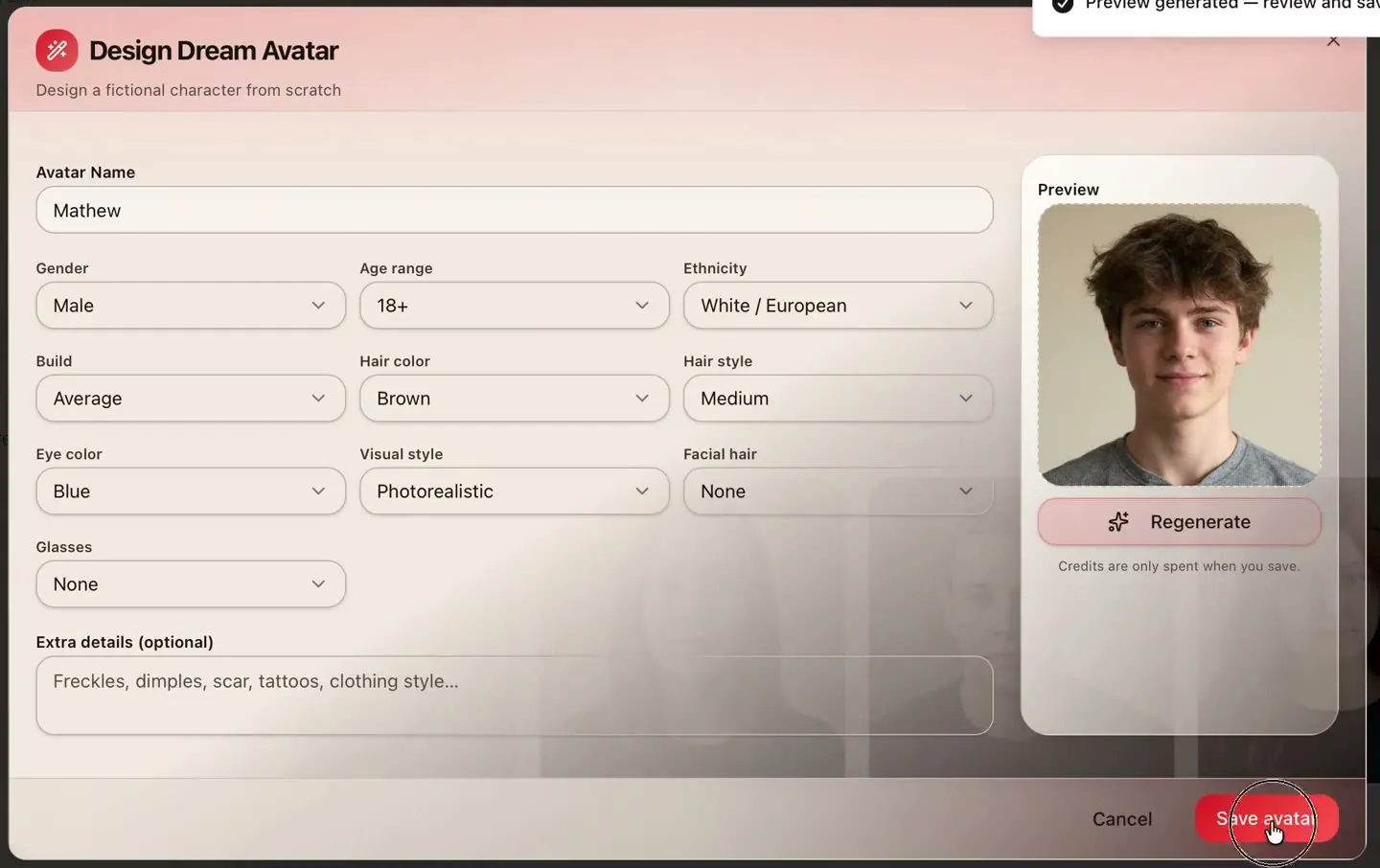Open the Gender dropdown showing Male
The width and height of the screenshot is (1380, 868).
[x=191, y=306]
